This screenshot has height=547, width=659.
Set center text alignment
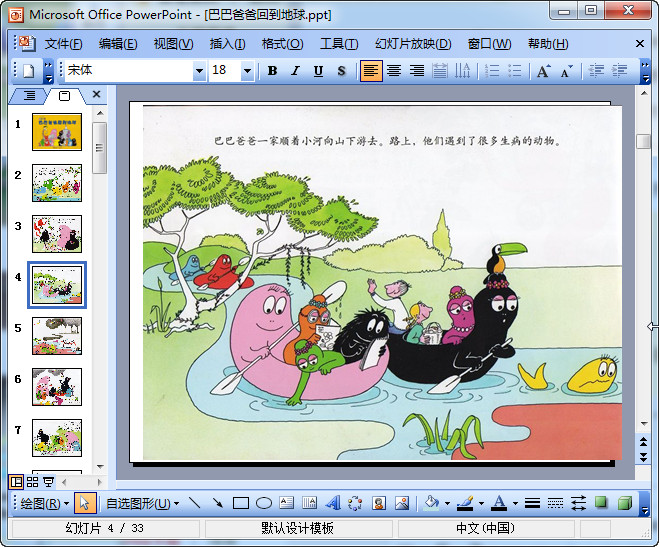click(394, 71)
